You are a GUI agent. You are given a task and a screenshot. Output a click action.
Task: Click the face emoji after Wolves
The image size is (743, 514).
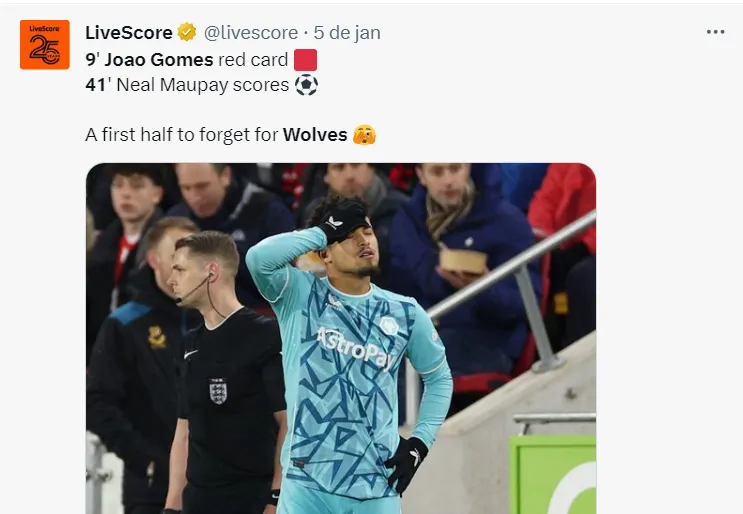(364, 134)
